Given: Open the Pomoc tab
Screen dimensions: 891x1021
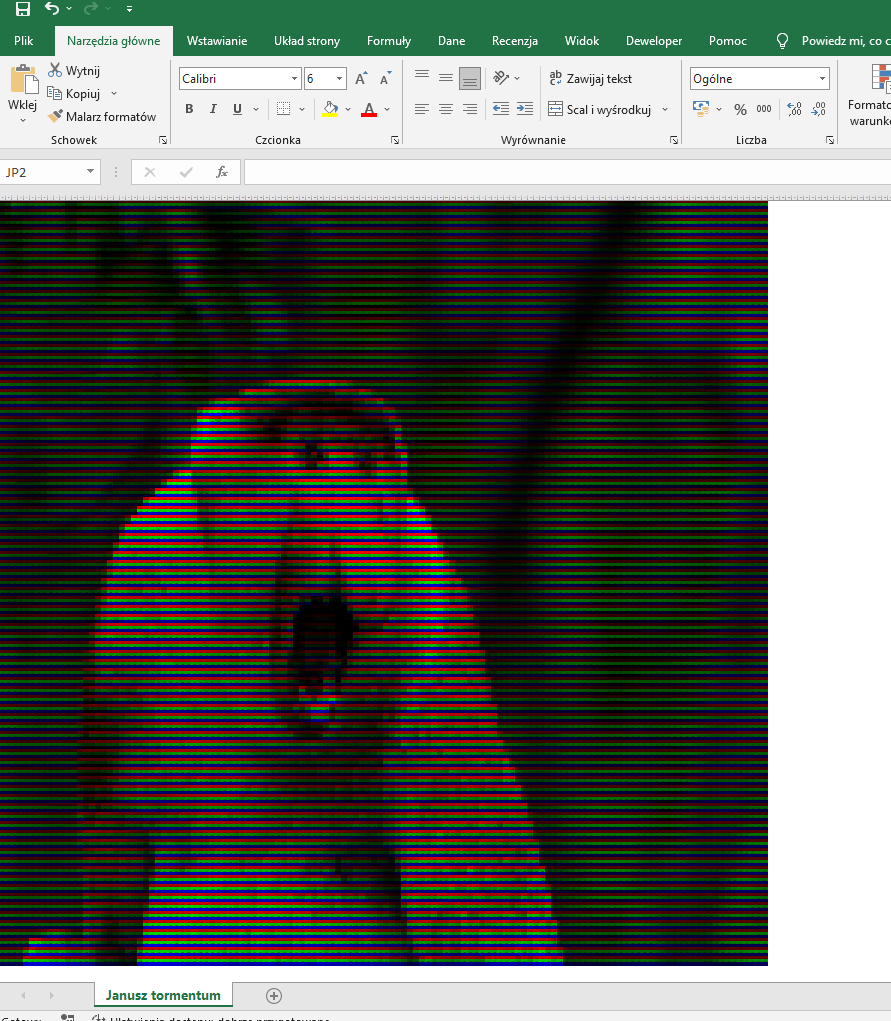Looking at the screenshot, I should [x=728, y=40].
